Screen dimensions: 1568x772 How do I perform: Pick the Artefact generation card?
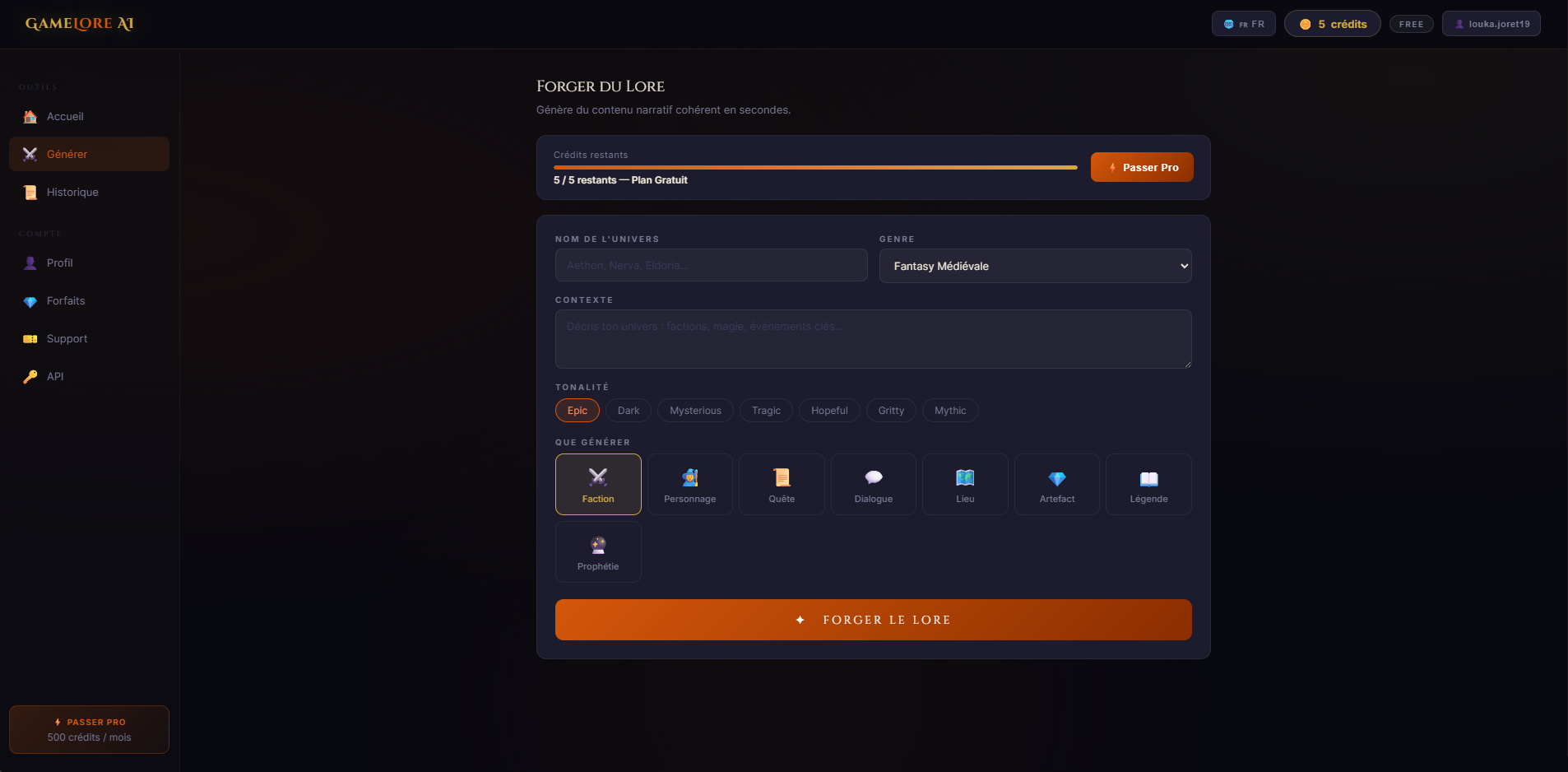click(1057, 485)
